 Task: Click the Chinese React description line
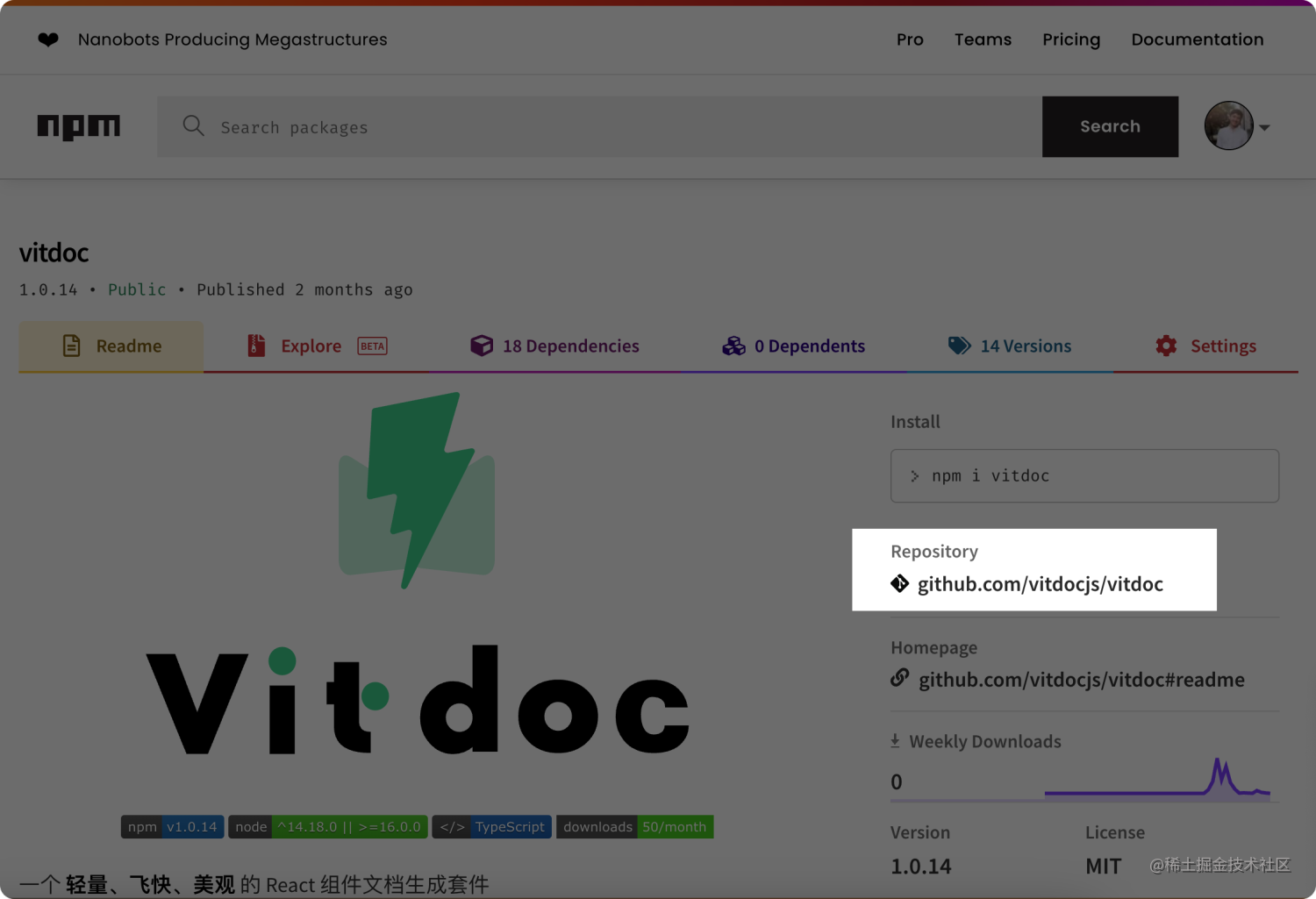pyautogui.click(x=254, y=884)
